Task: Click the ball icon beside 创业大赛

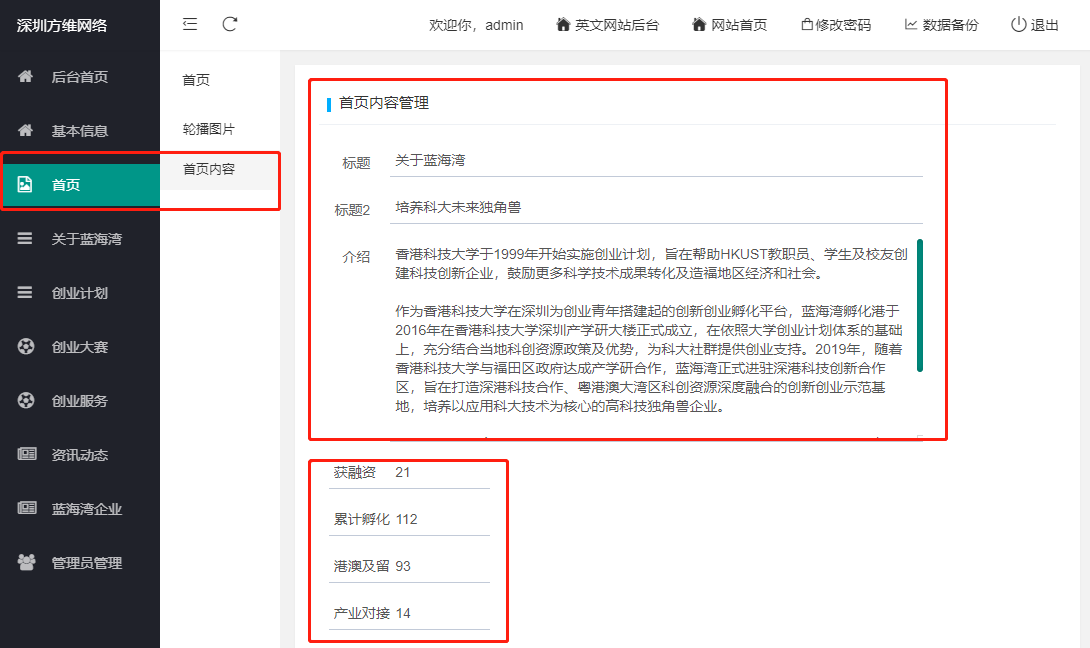Action: point(26,346)
